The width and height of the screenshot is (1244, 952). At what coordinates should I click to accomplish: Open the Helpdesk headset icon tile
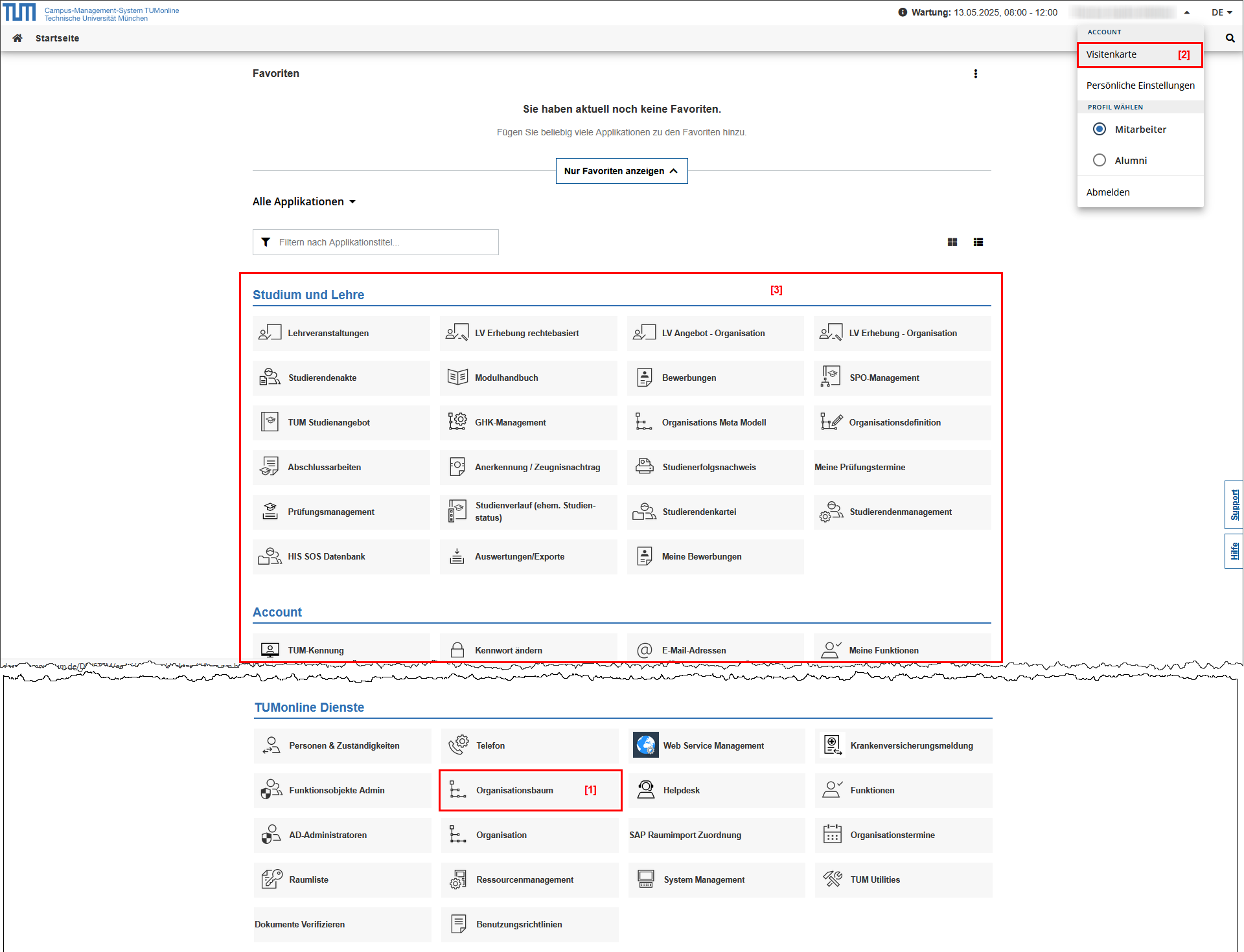(x=645, y=790)
